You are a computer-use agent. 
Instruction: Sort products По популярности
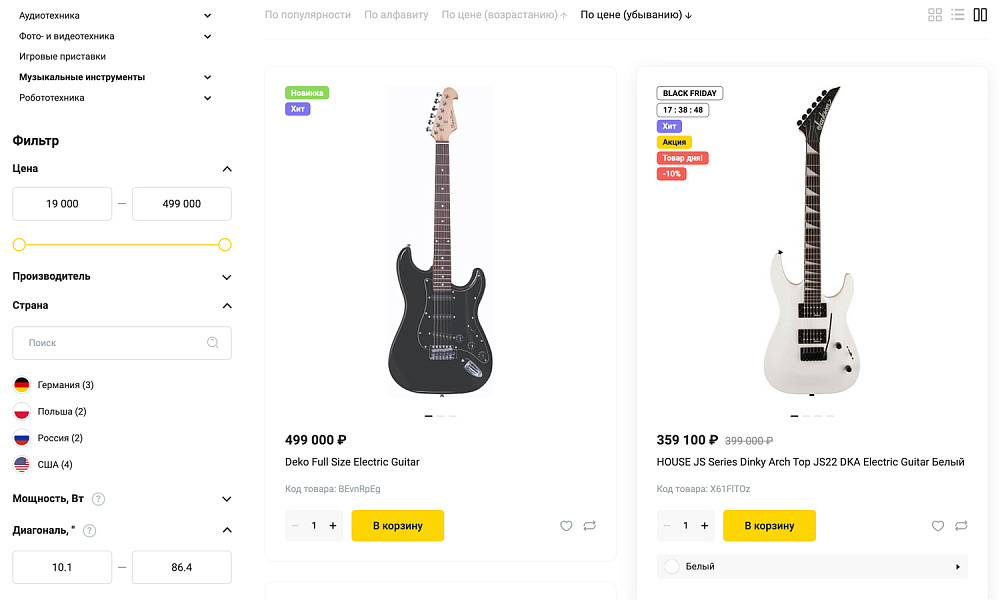(307, 15)
